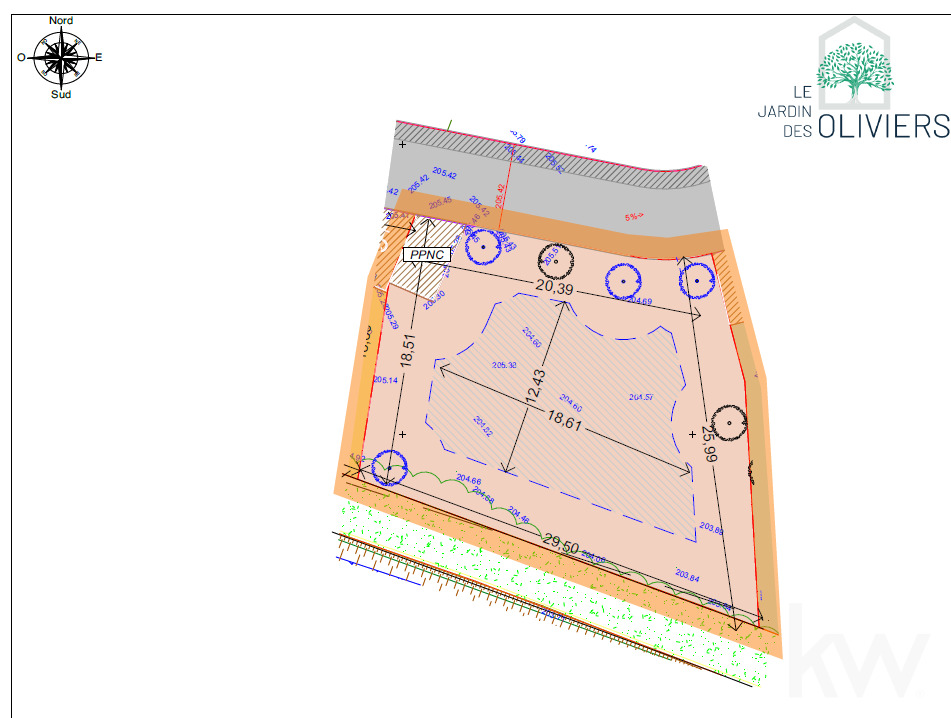951x718 pixels.
Task: Click the PPNC label box
Action: pyautogui.click(x=428, y=255)
